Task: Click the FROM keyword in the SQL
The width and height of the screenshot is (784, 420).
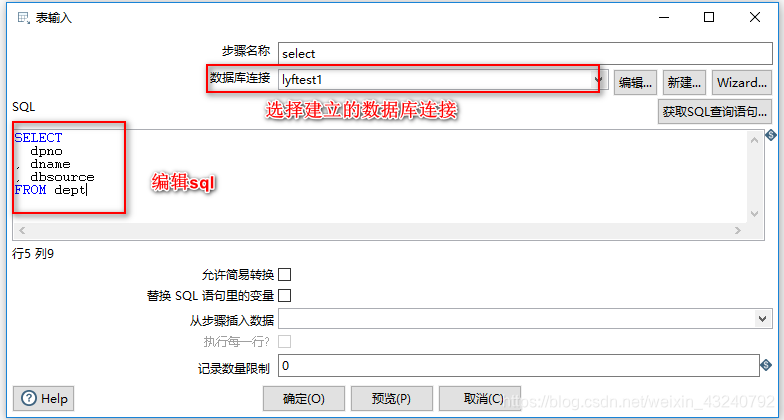Action: [30, 190]
